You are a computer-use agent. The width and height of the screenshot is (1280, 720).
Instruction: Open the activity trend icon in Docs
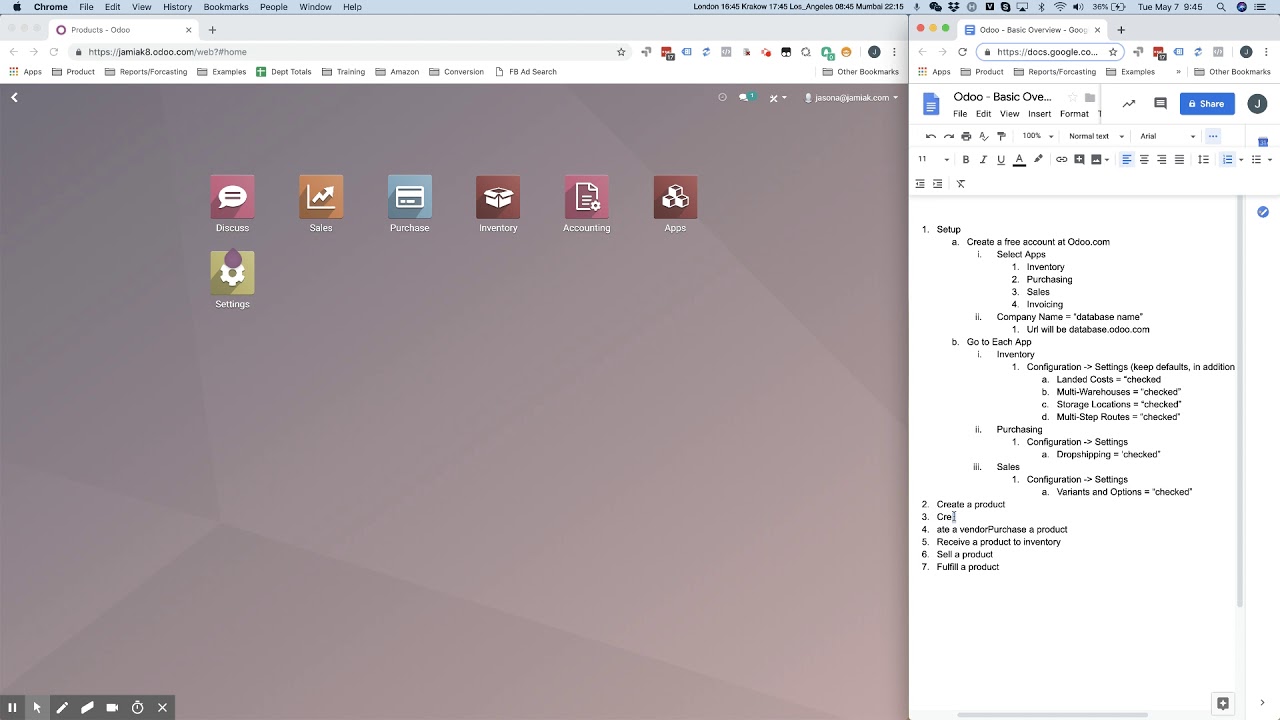tap(1129, 104)
